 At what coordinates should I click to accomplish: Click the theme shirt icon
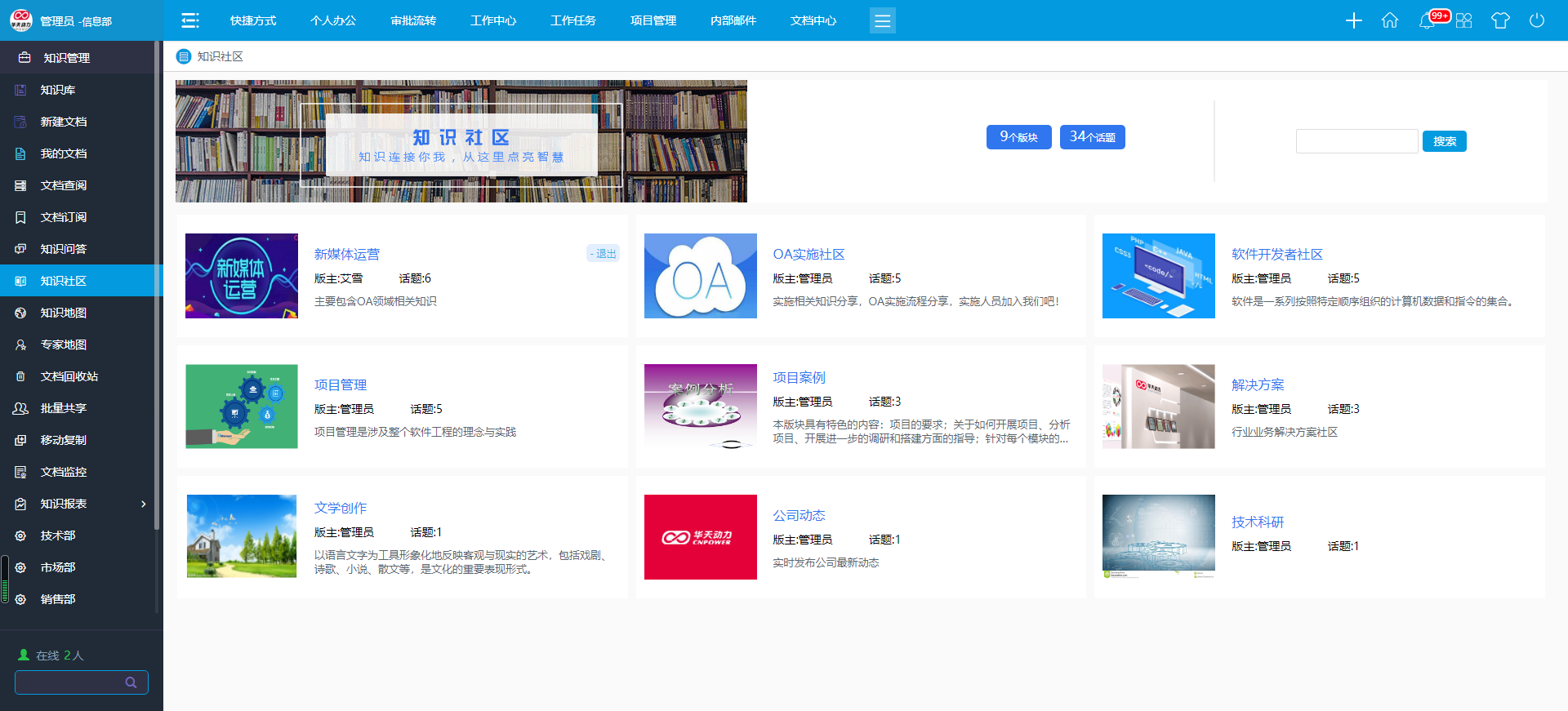pos(1500,20)
